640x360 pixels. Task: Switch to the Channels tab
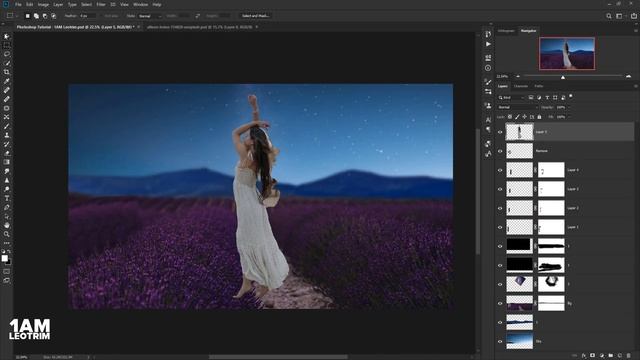[x=520, y=86]
